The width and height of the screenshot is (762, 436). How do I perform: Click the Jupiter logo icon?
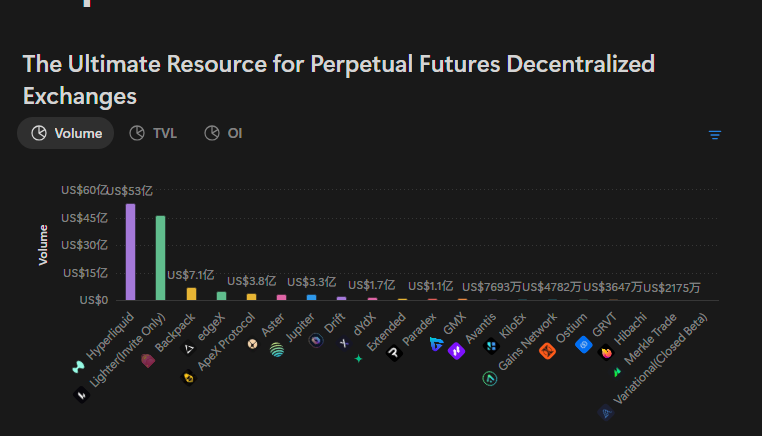(x=277, y=349)
